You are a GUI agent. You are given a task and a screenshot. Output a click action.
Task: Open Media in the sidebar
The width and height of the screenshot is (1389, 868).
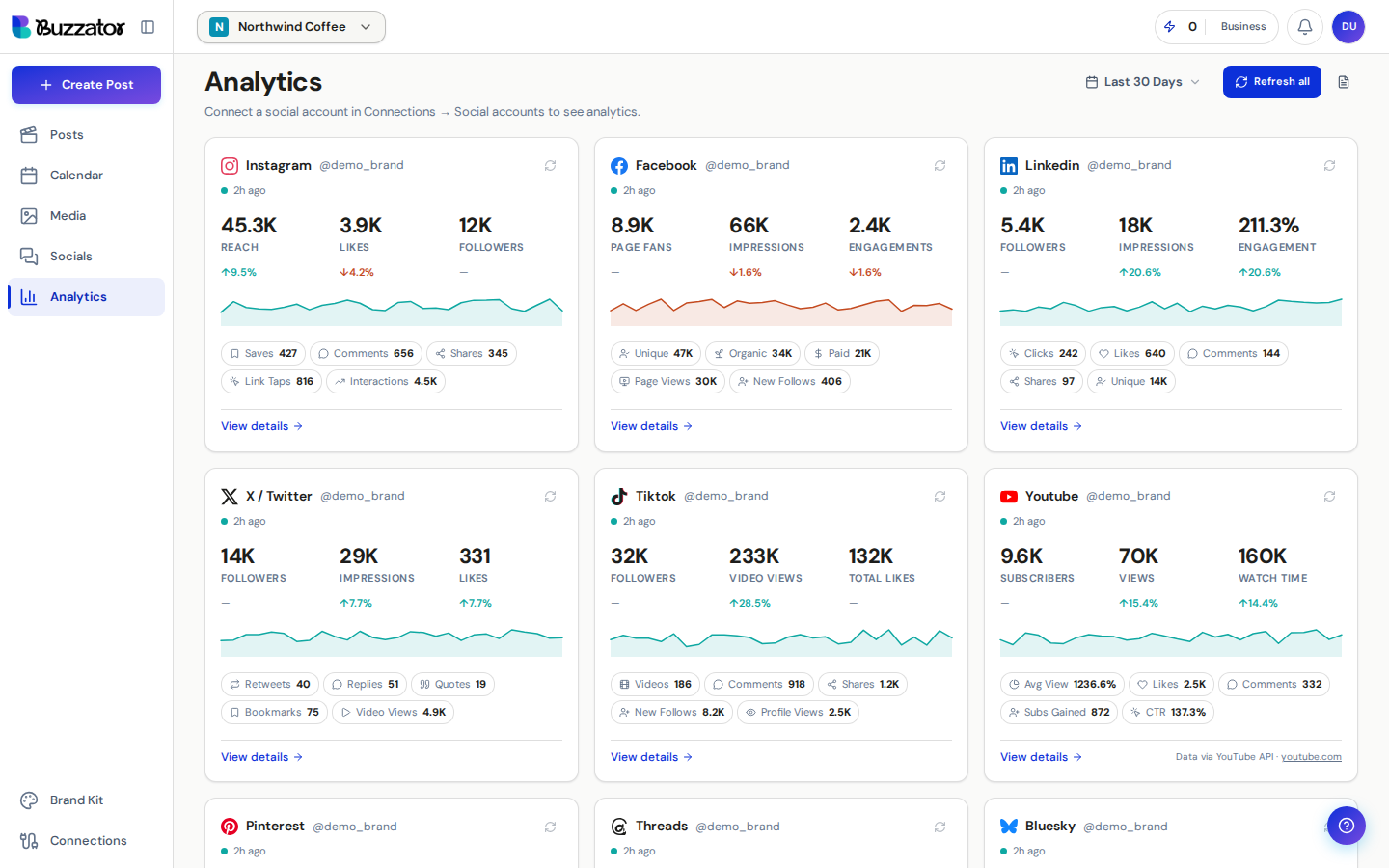click(86, 216)
